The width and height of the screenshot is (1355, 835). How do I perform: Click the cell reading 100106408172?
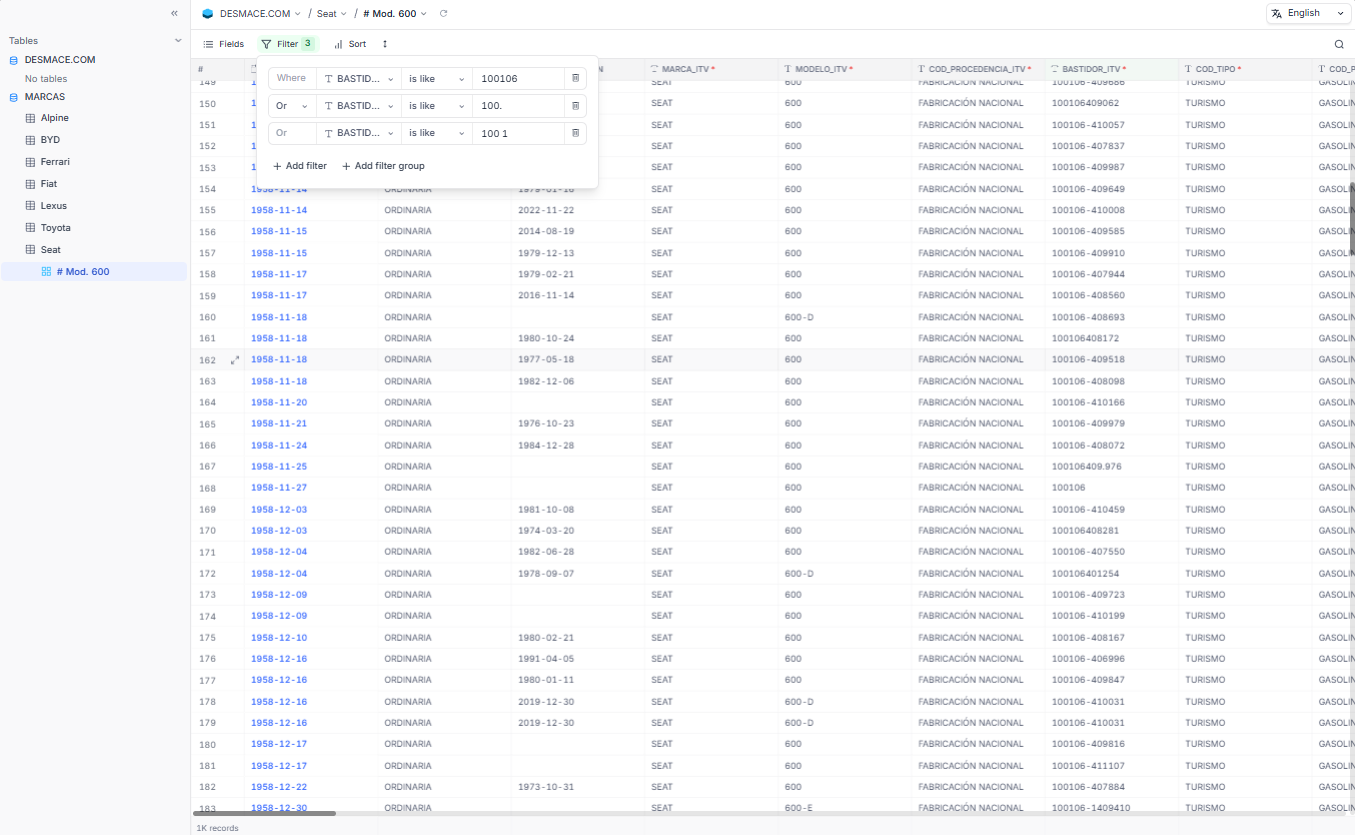click(x=1112, y=339)
